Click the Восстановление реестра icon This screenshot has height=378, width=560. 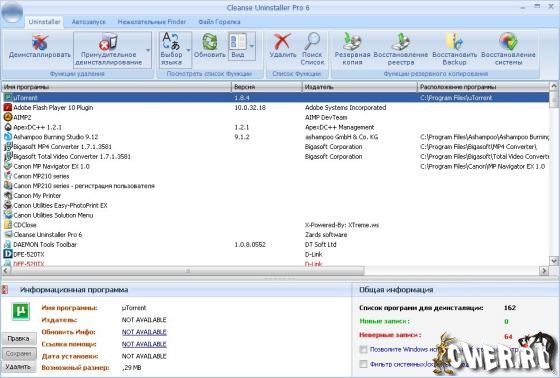click(401, 42)
